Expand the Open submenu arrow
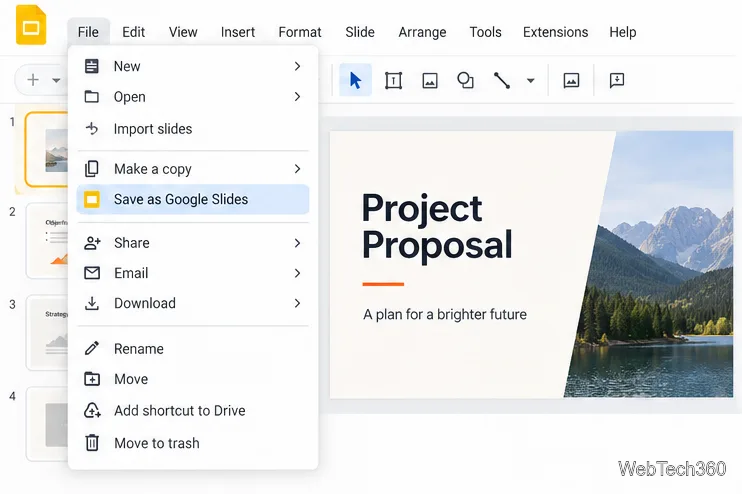Image resolution: width=742 pixels, height=494 pixels. [297, 97]
